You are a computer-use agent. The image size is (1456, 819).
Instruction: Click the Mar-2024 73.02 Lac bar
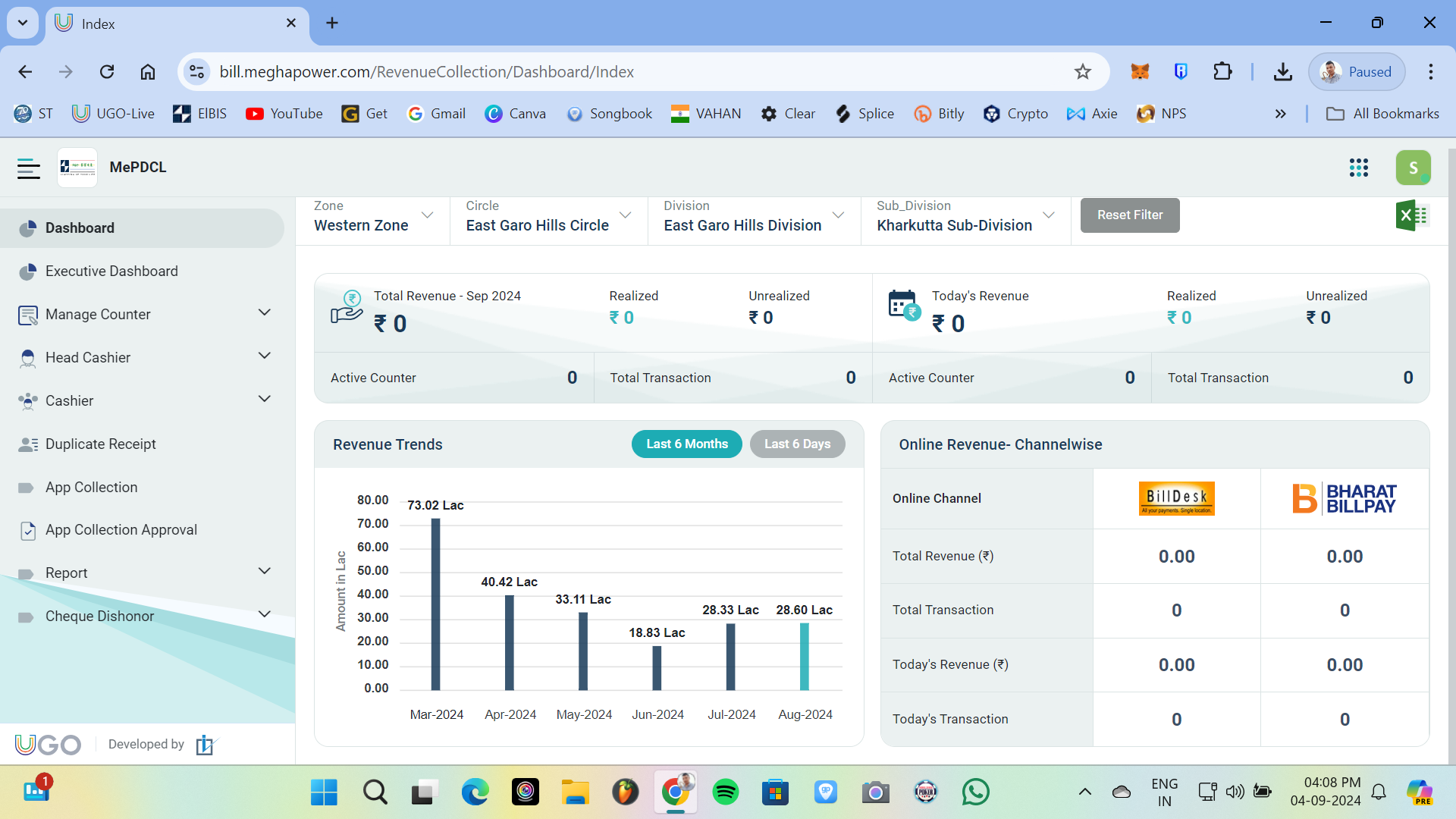click(x=435, y=604)
